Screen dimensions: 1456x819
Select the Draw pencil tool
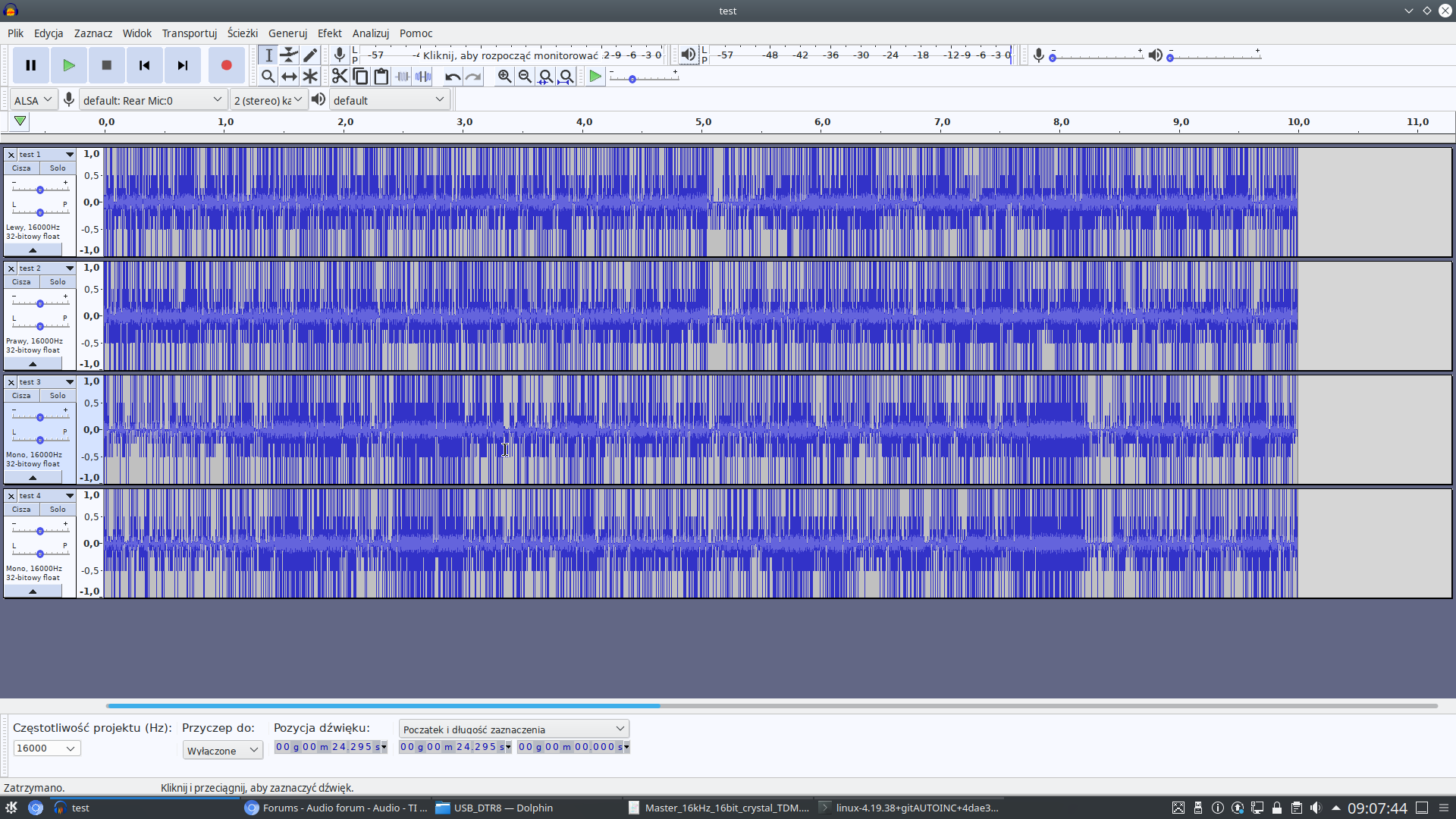coord(310,55)
